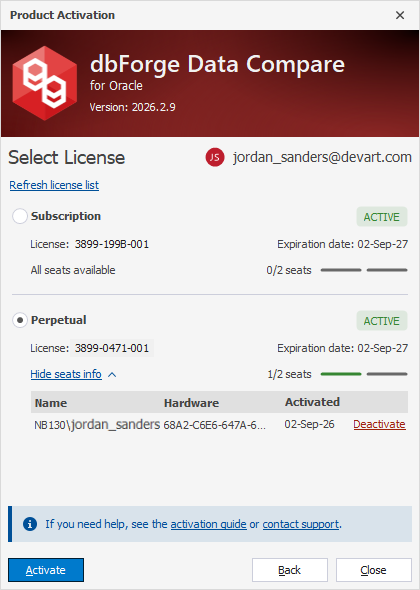
Task: Click the Perpetual 1/2 seats indicator bar
Action: (364, 374)
